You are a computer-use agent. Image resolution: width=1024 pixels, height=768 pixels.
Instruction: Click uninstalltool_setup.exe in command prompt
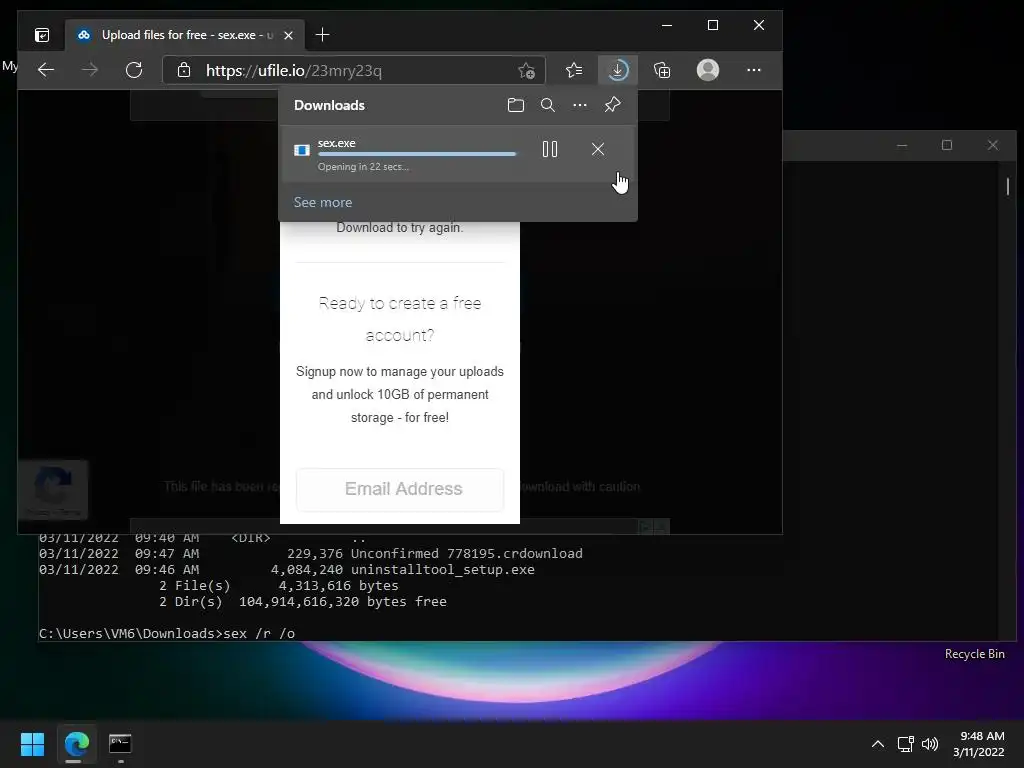click(443, 569)
